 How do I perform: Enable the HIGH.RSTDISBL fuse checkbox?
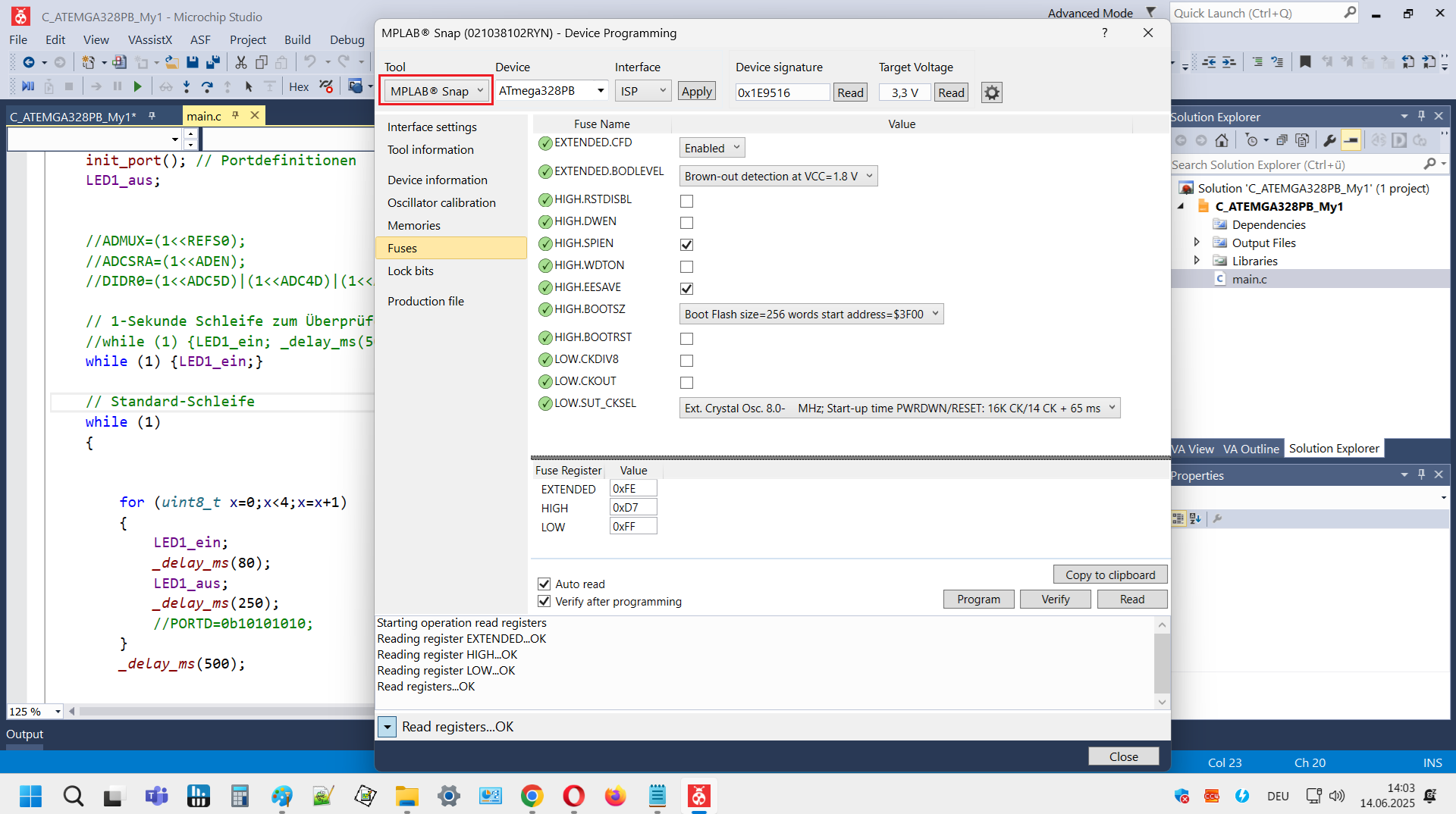pyautogui.click(x=686, y=201)
